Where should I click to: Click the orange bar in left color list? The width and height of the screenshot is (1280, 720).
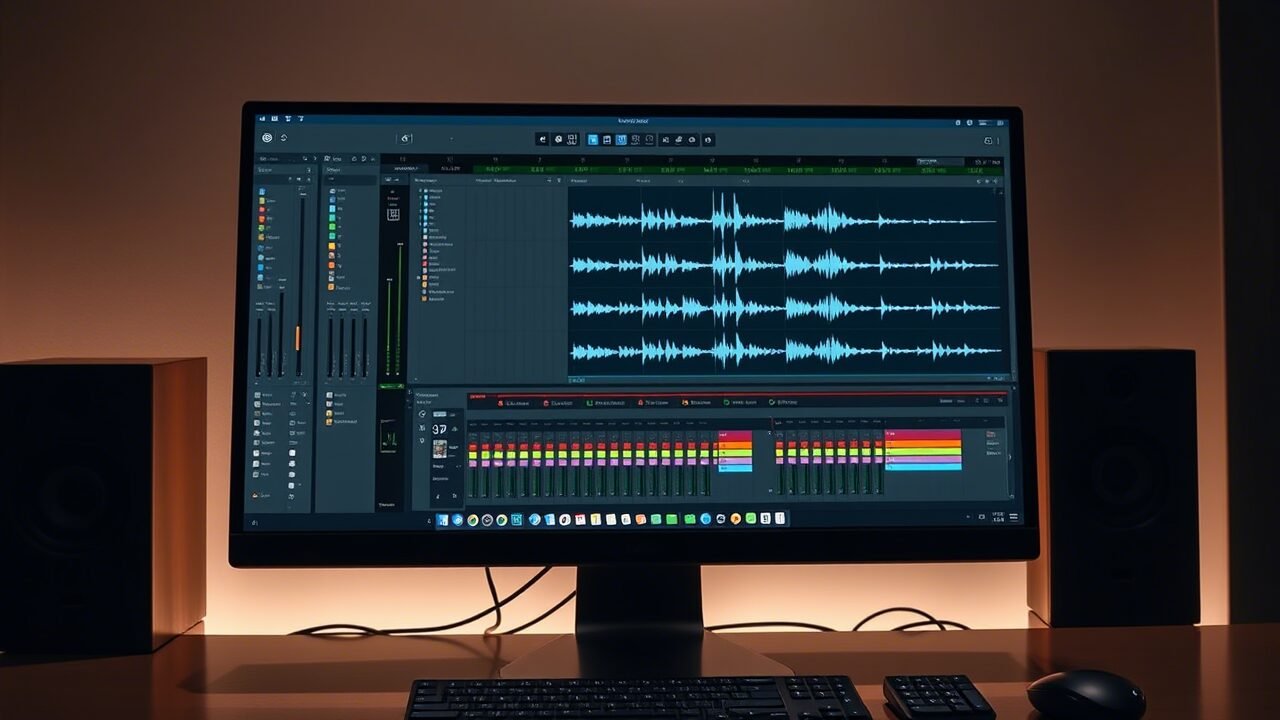(735, 443)
